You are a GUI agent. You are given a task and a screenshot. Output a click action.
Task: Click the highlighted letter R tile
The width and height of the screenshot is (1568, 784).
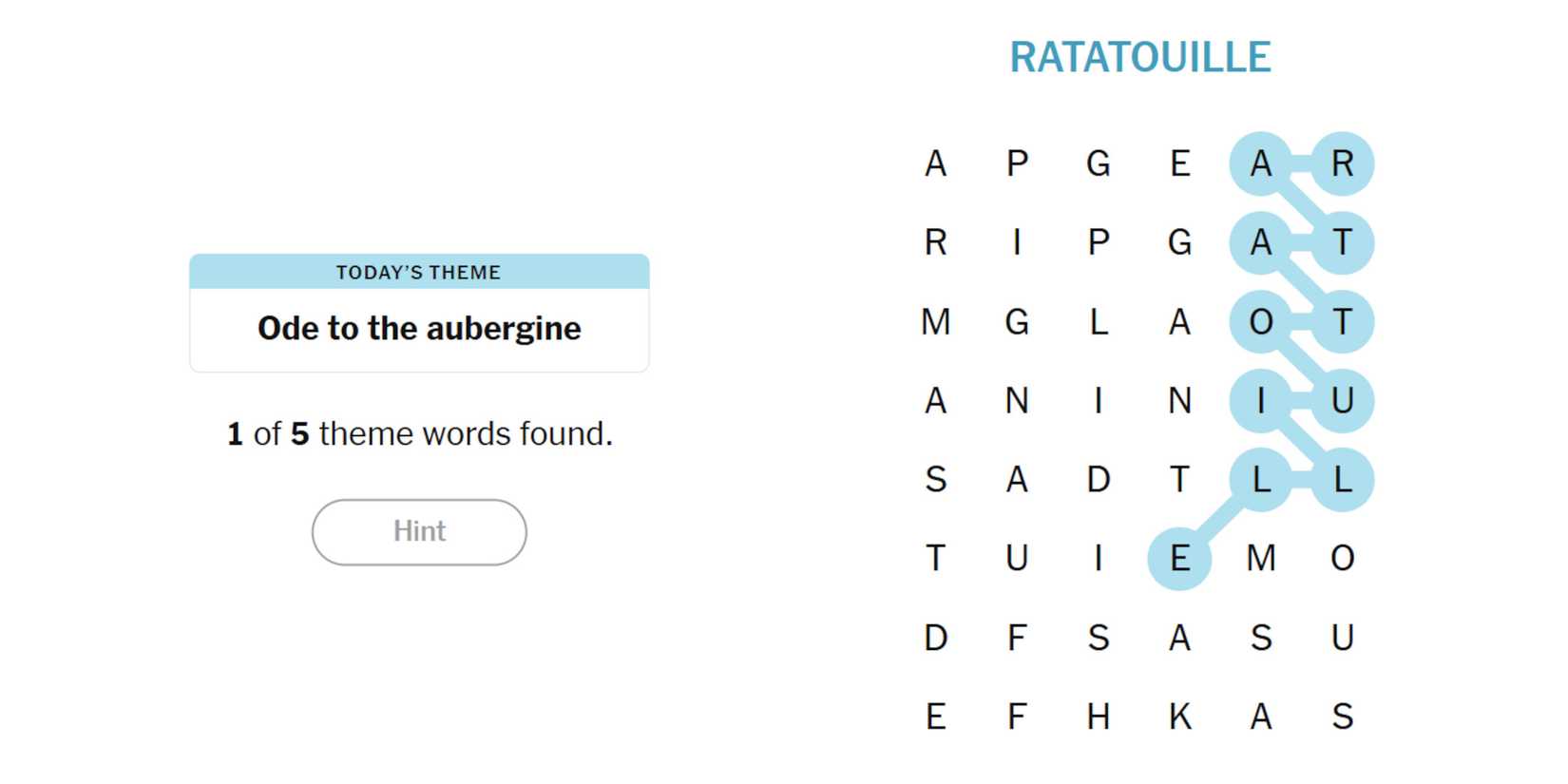click(x=1342, y=163)
